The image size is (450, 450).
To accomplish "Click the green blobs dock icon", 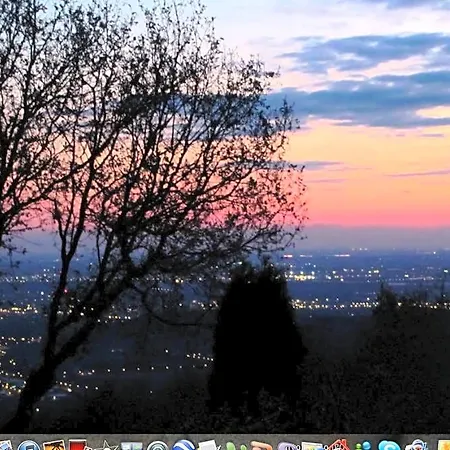I will pyautogui.click(x=236, y=446).
